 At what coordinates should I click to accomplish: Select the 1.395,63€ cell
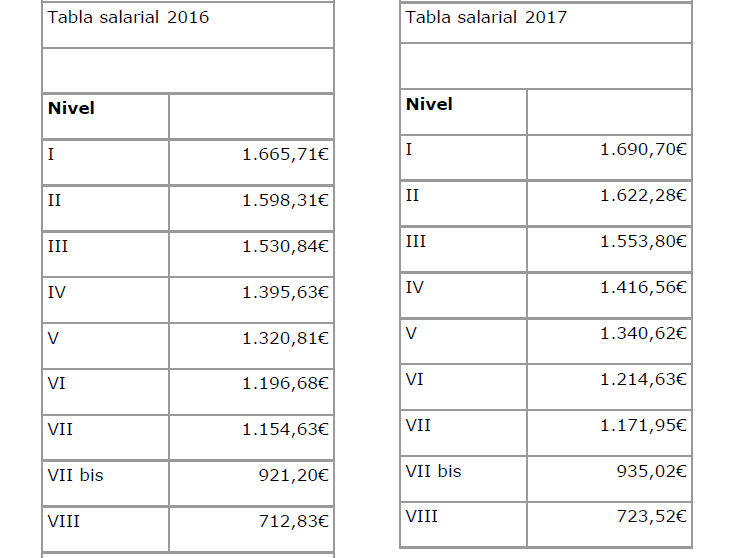(285, 292)
